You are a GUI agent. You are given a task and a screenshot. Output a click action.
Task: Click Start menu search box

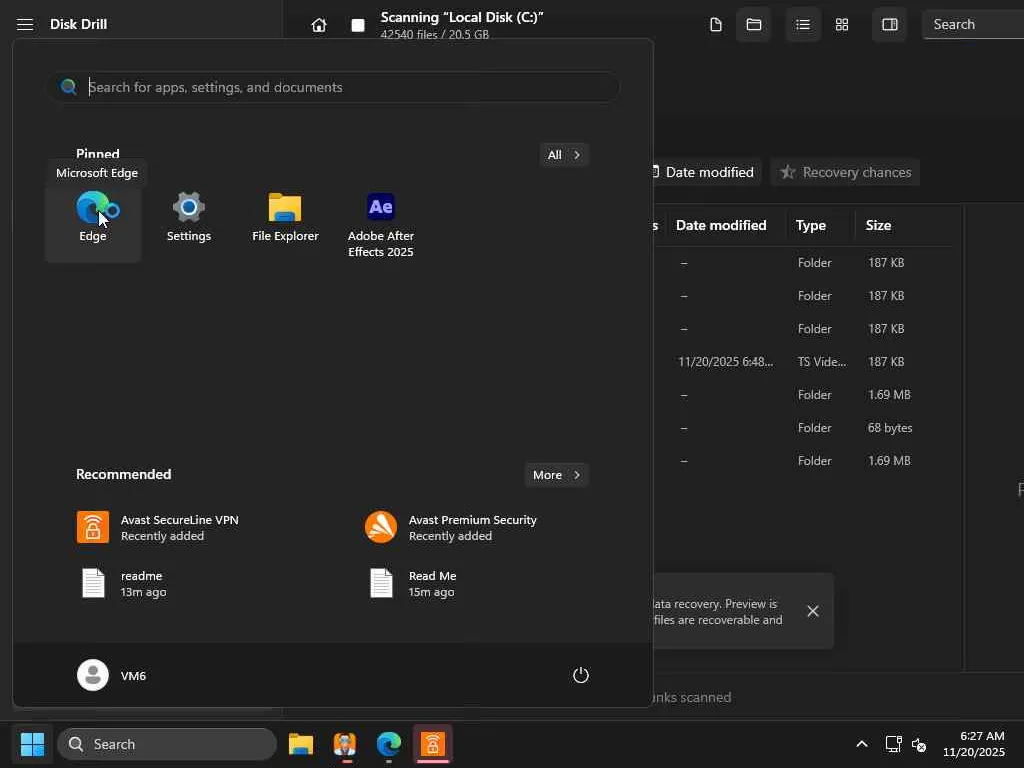coord(334,87)
